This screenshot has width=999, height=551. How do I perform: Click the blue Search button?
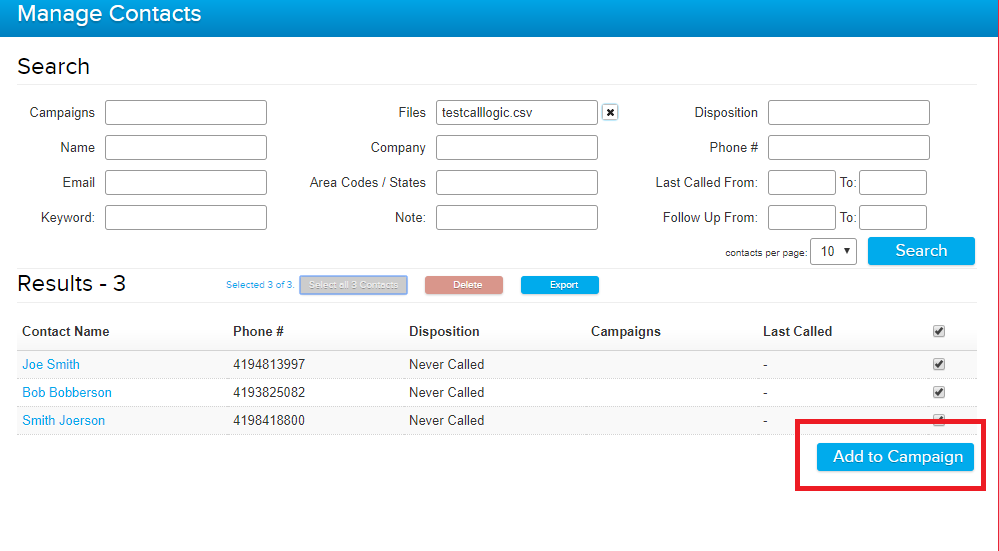point(920,251)
